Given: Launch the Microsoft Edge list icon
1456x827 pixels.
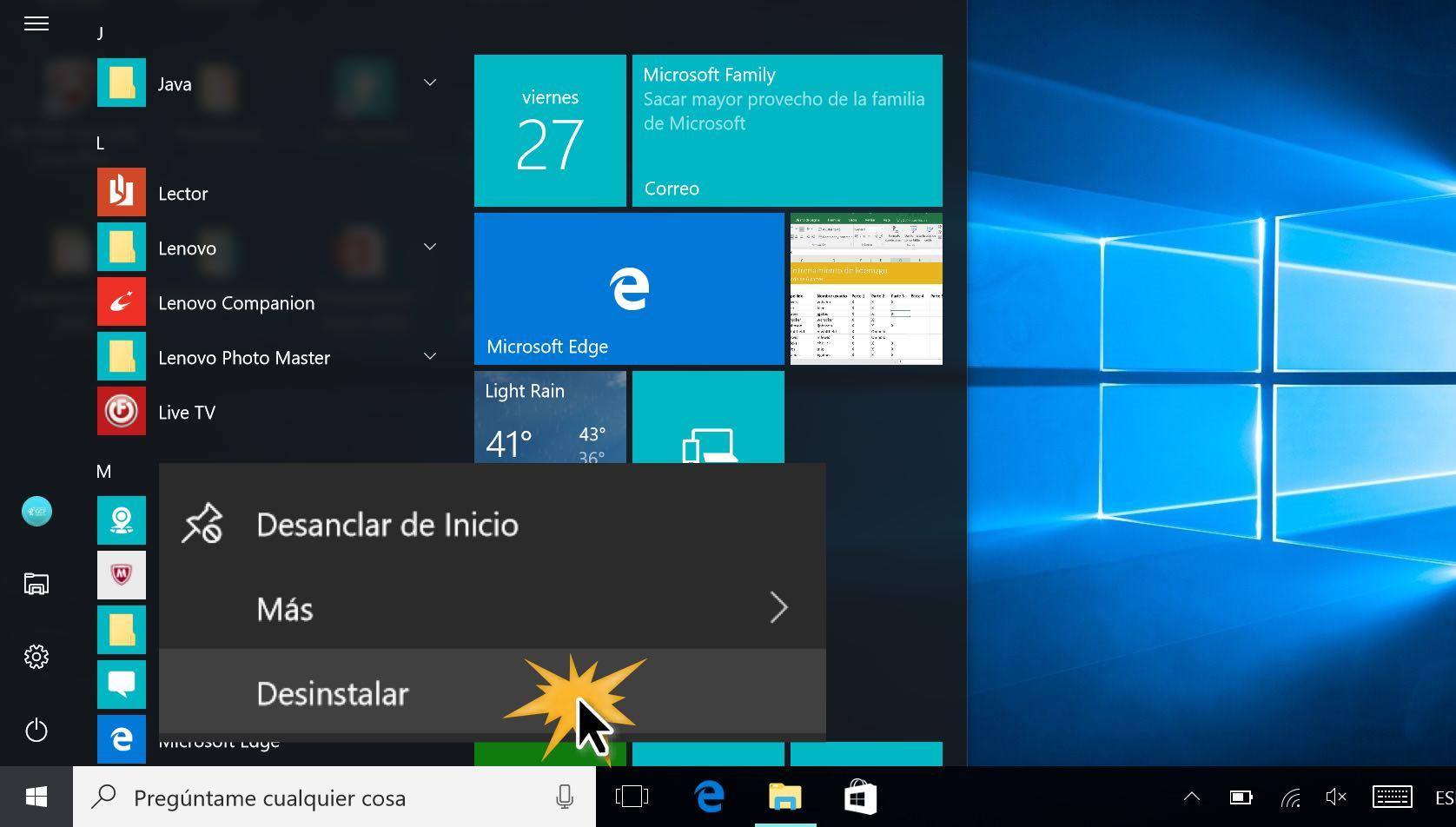Looking at the screenshot, I should coord(122,739).
